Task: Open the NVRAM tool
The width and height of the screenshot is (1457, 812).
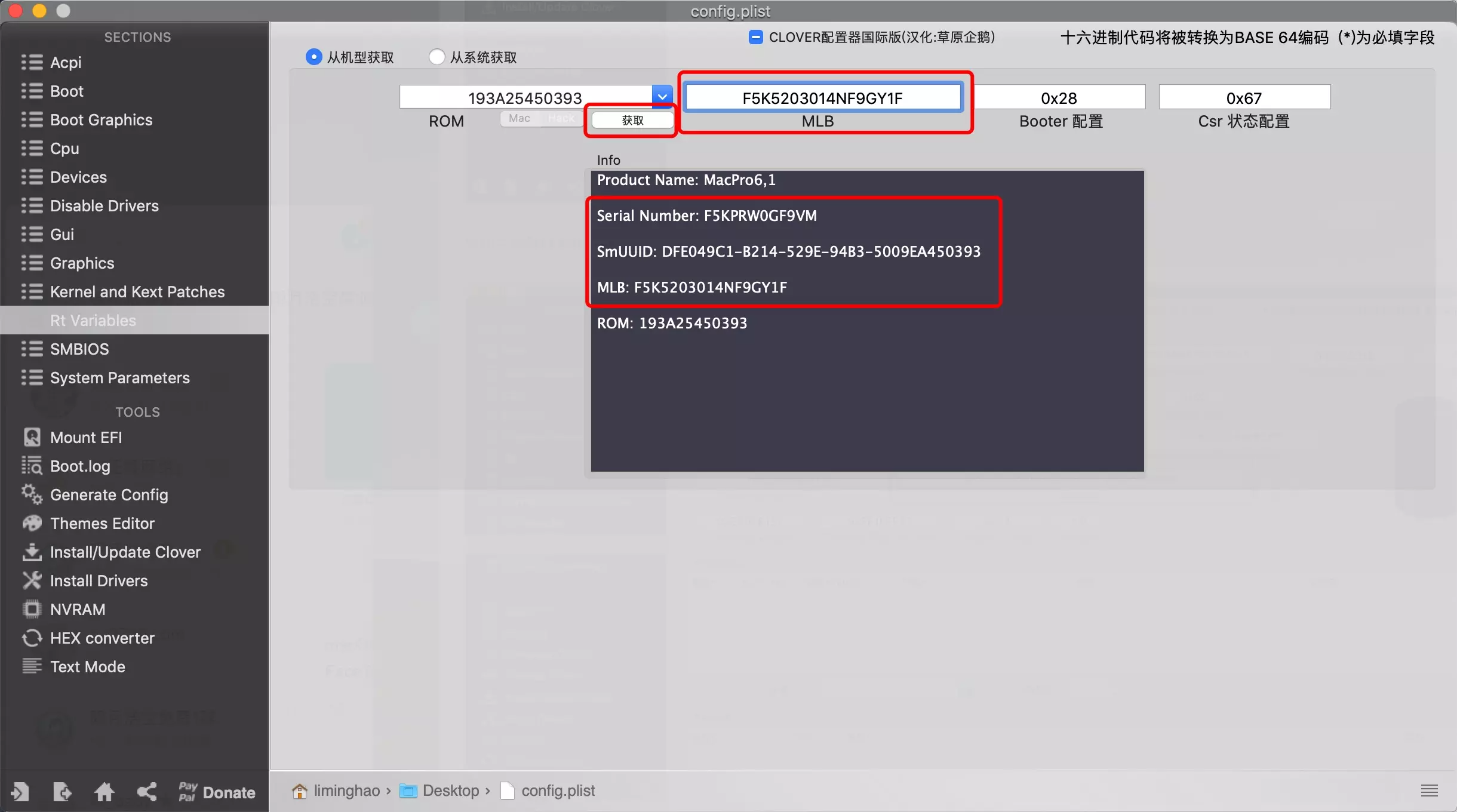Action: [78, 610]
